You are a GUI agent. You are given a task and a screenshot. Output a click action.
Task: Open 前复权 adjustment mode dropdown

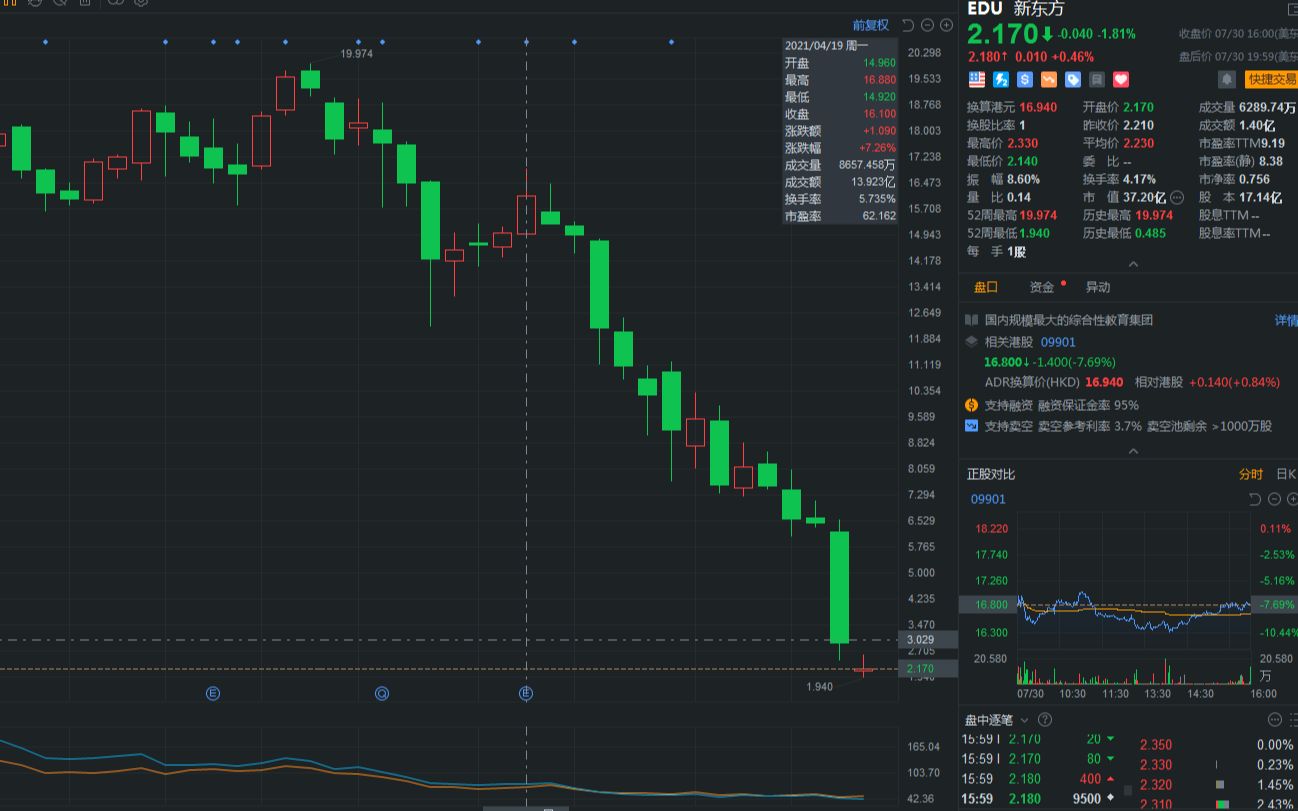pos(870,25)
